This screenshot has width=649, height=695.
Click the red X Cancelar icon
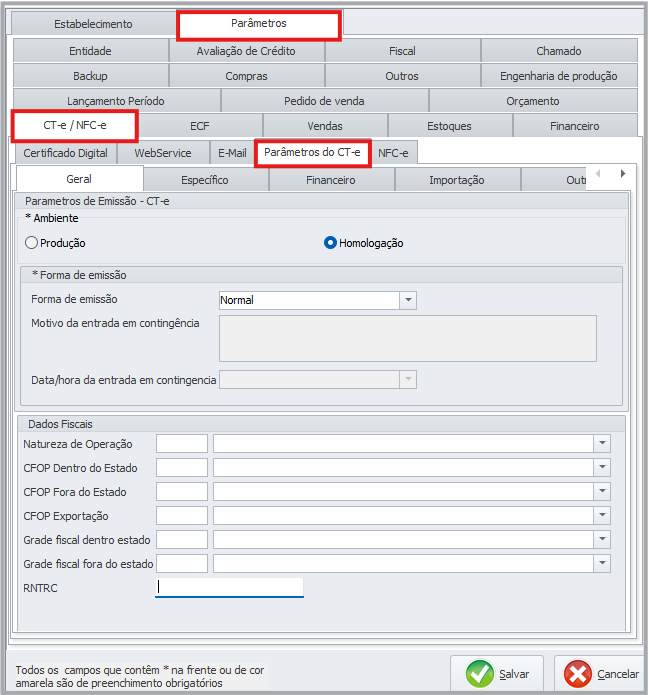tap(578, 674)
